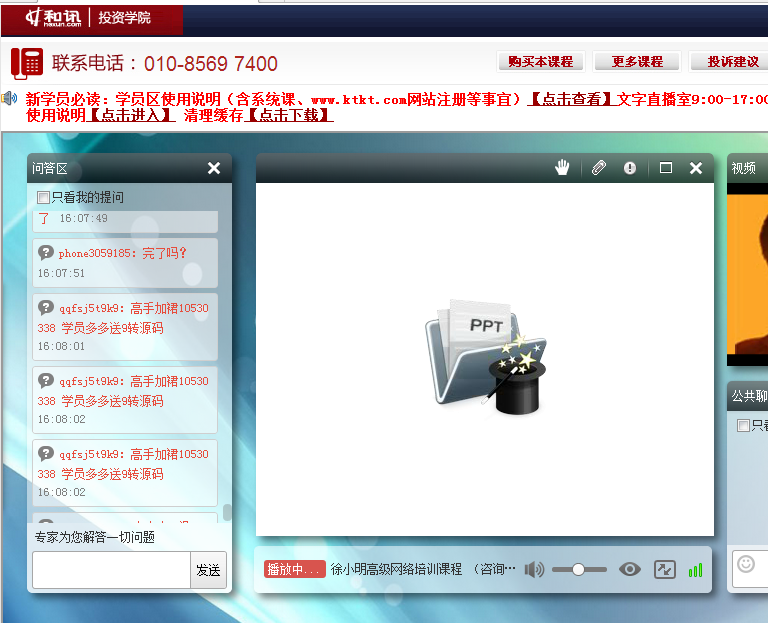Enable the 只看我的提问 checkbox
Image resolution: width=768 pixels, height=623 pixels.
[43, 198]
